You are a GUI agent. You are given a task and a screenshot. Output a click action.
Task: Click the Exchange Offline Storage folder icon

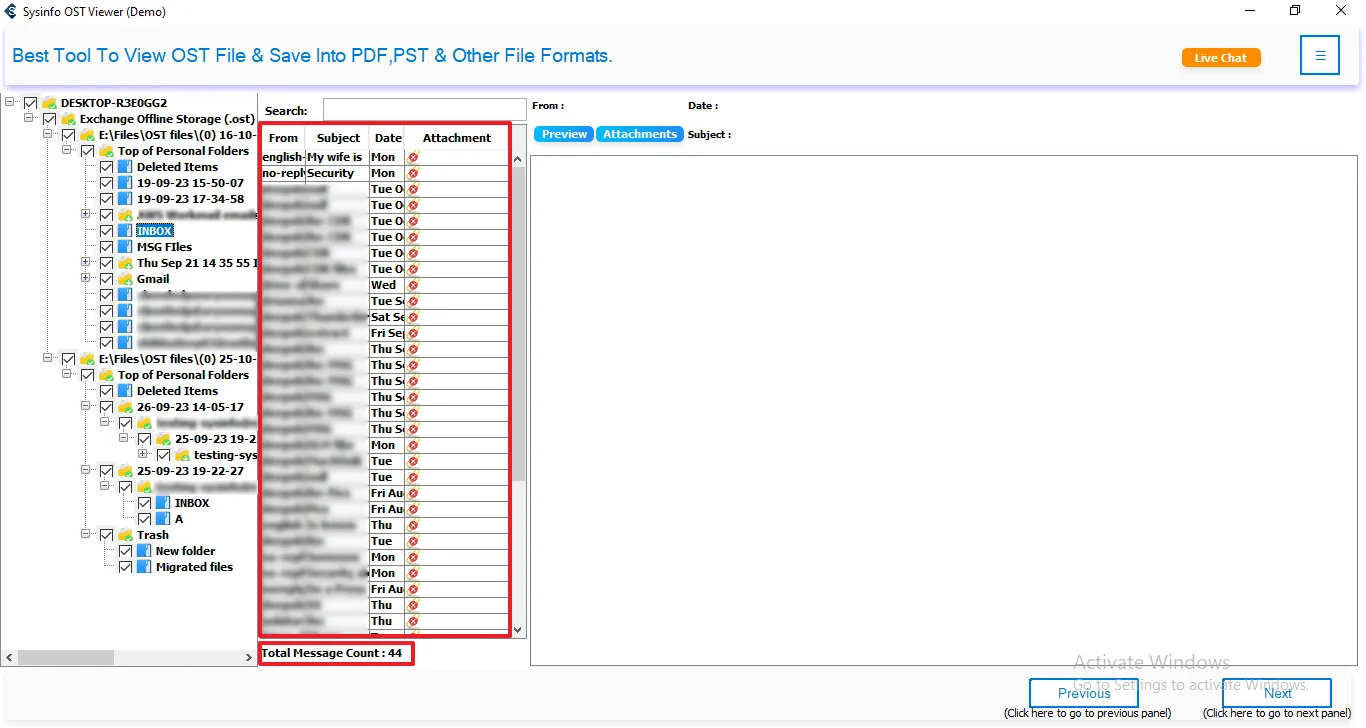(68, 119)
